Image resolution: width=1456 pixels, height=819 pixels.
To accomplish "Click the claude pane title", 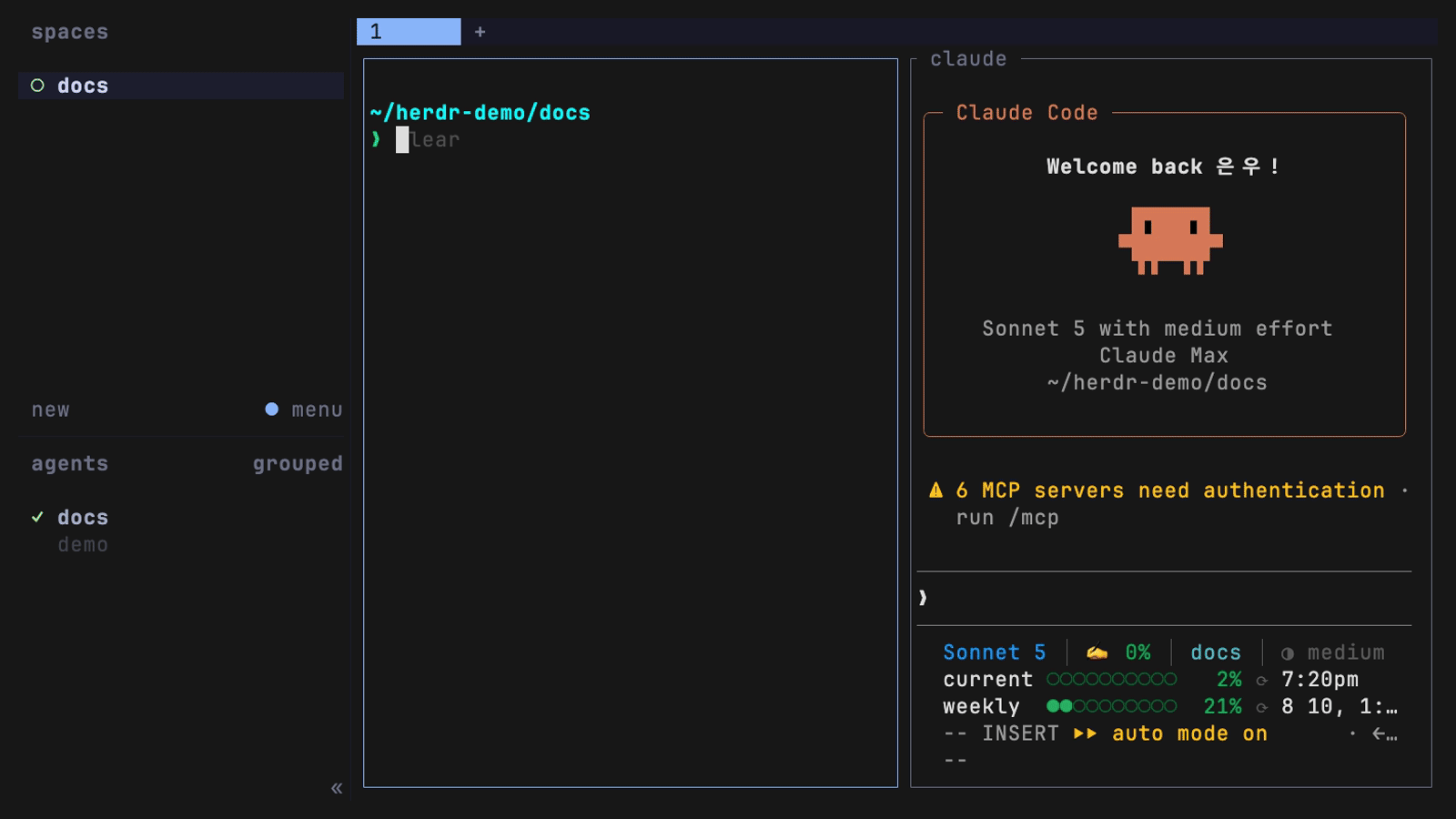I will pos(968,59).
